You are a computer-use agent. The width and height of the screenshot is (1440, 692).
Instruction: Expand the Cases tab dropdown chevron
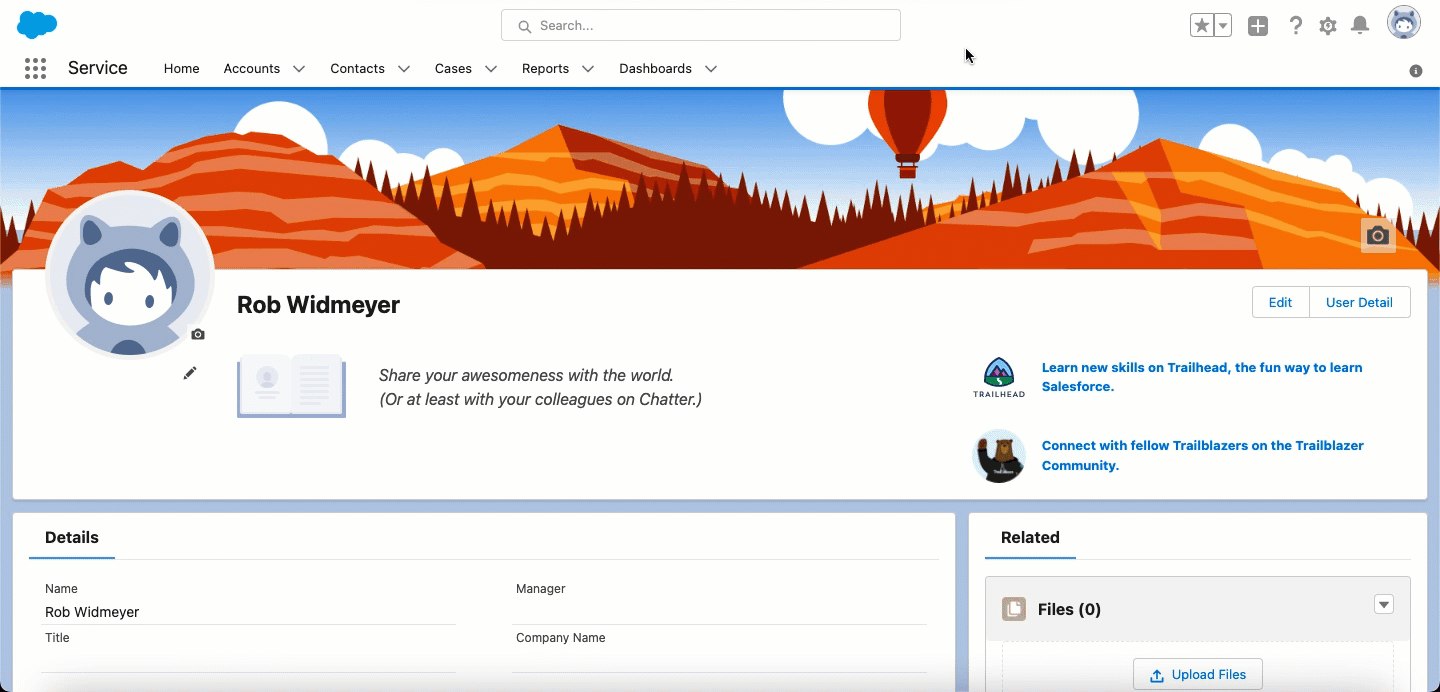click(x=491, y=69)
